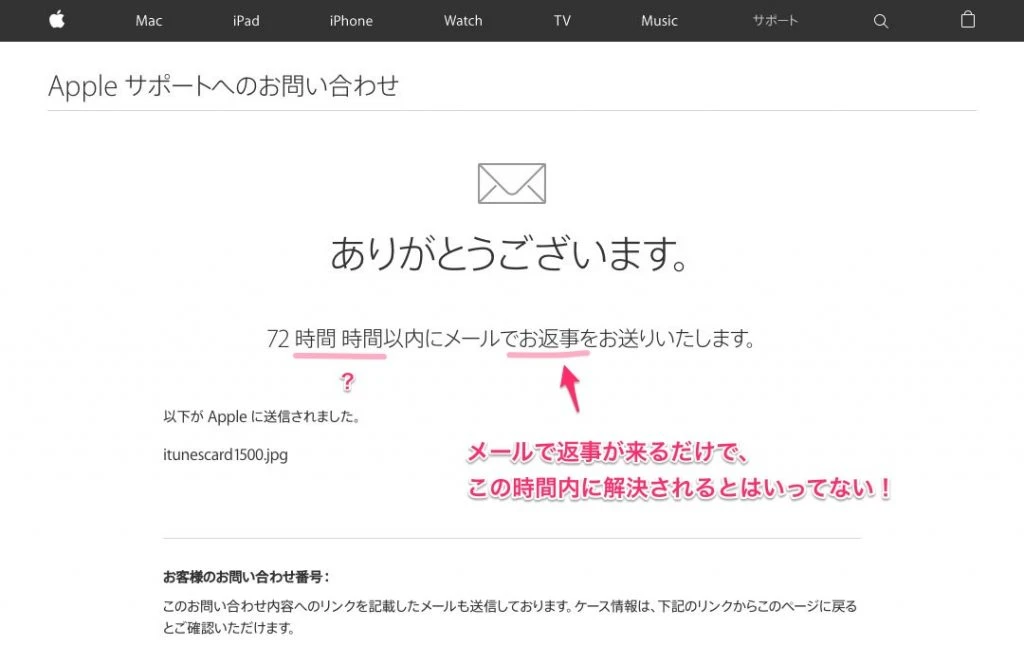Open search with the magnifying glass icon
Image resolution: width=1024 pixels, height=664 pixels.
click(x=880, y=21)
